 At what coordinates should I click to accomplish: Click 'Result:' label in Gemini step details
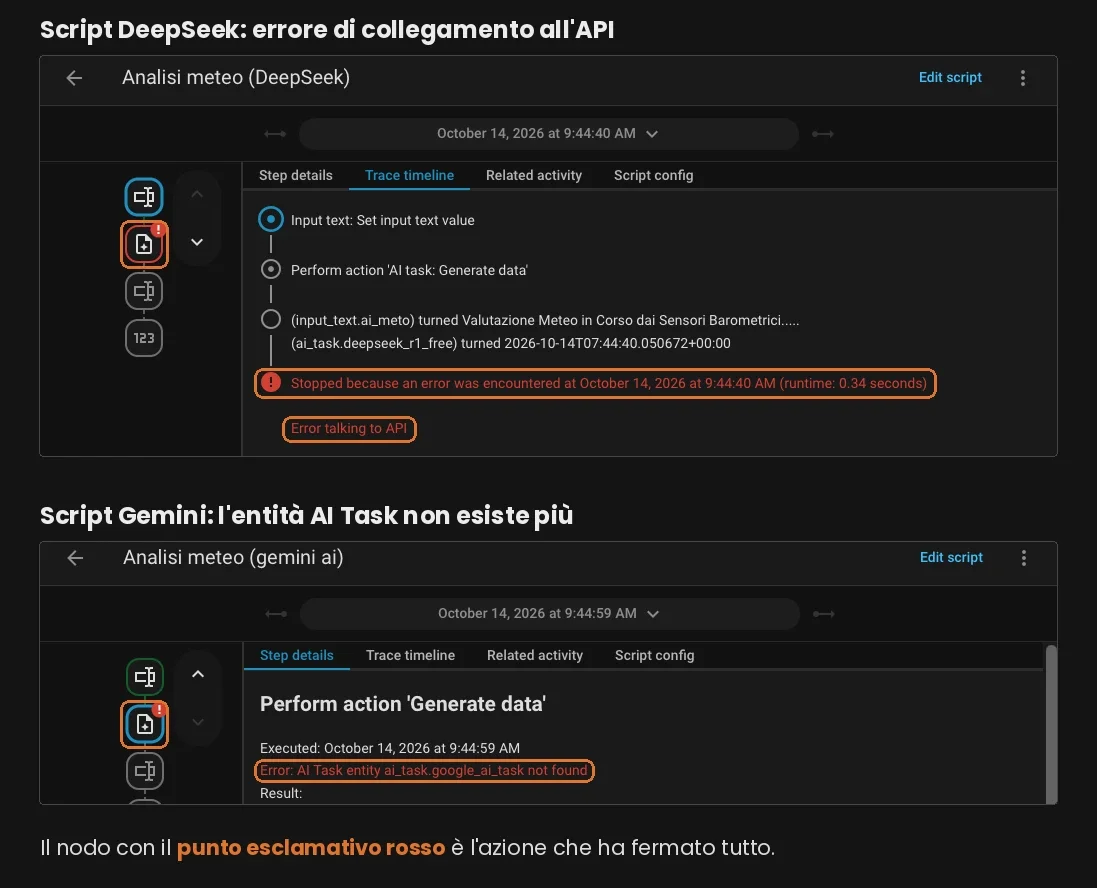tap(281, 794)
